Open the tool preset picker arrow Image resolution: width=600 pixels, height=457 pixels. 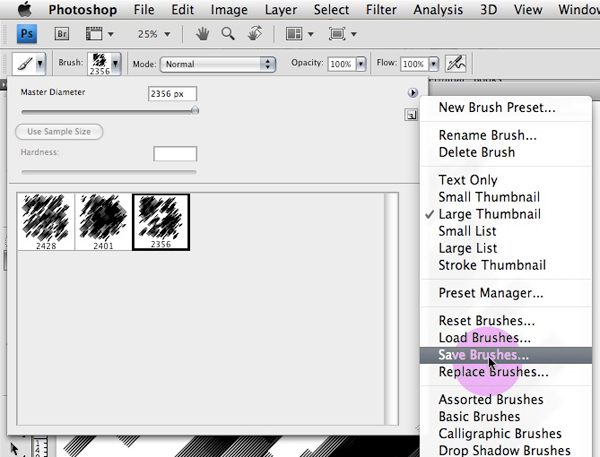(x=40, y=64)
